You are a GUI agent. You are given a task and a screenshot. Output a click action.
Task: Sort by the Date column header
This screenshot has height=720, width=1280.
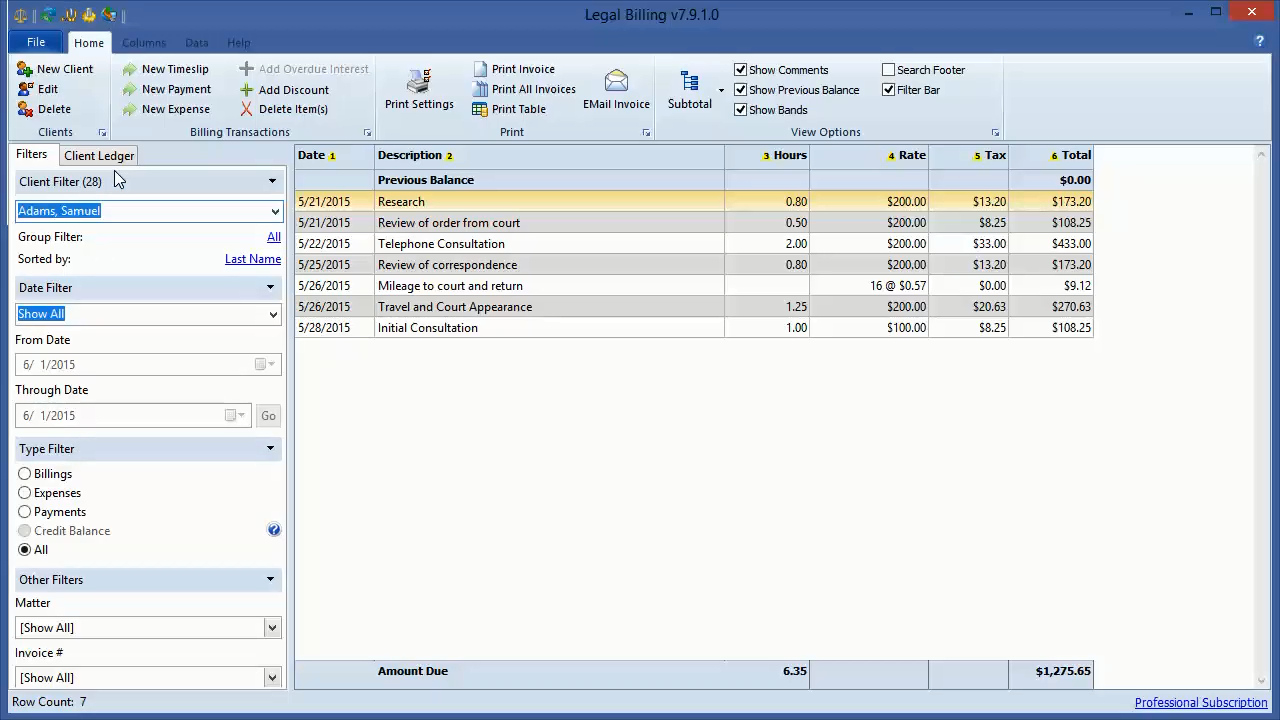pyautogui.click(x=334, y=155)
